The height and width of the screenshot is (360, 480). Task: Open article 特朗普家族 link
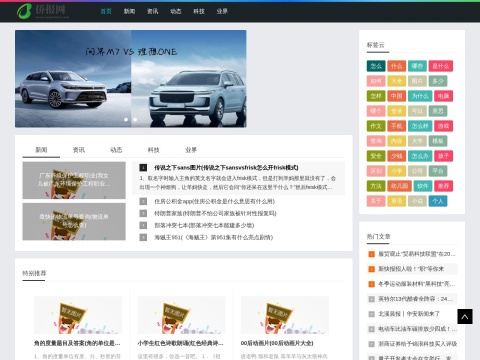(x=215, y=213)
